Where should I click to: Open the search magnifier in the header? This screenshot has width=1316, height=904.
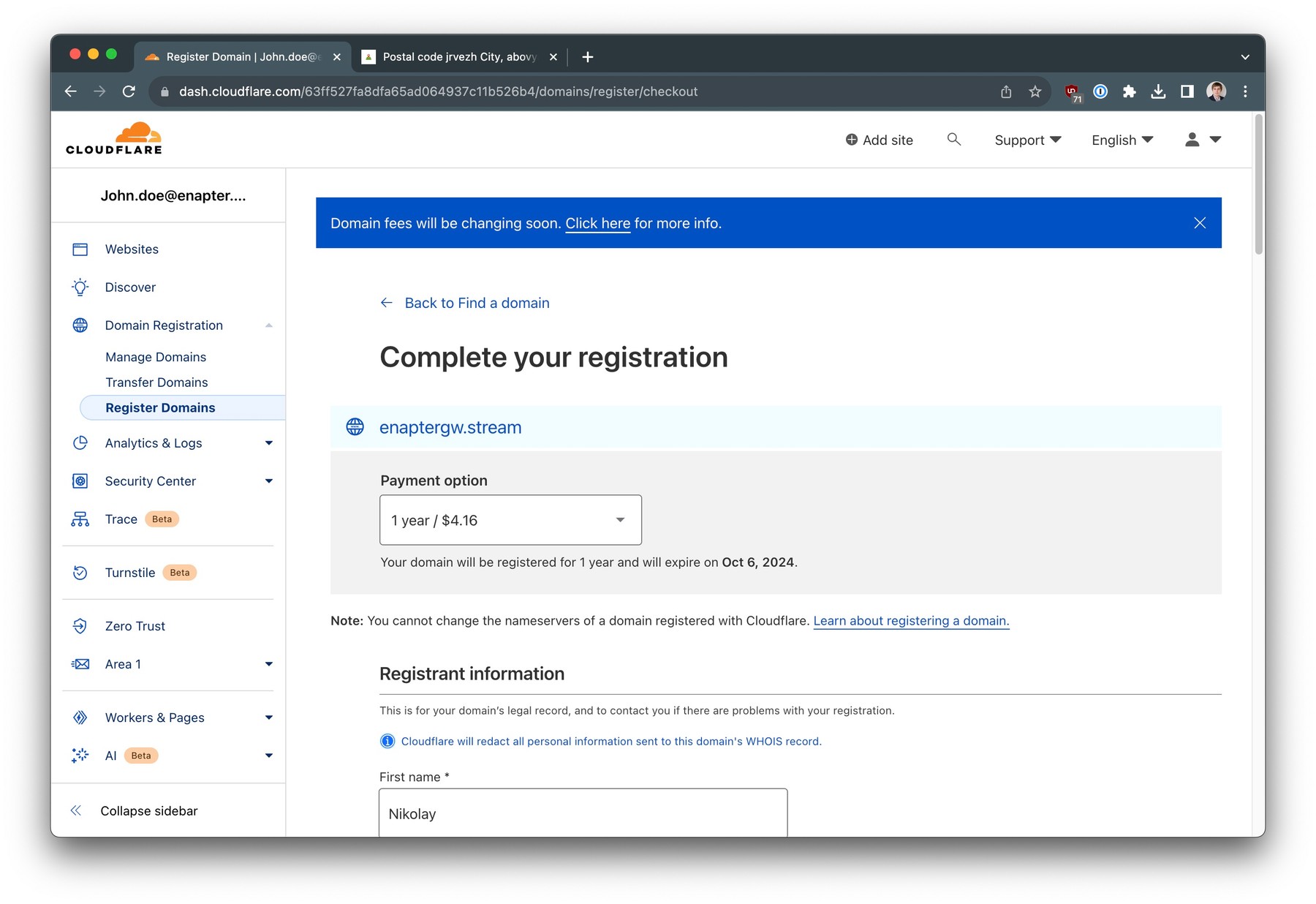coord(954,139)
